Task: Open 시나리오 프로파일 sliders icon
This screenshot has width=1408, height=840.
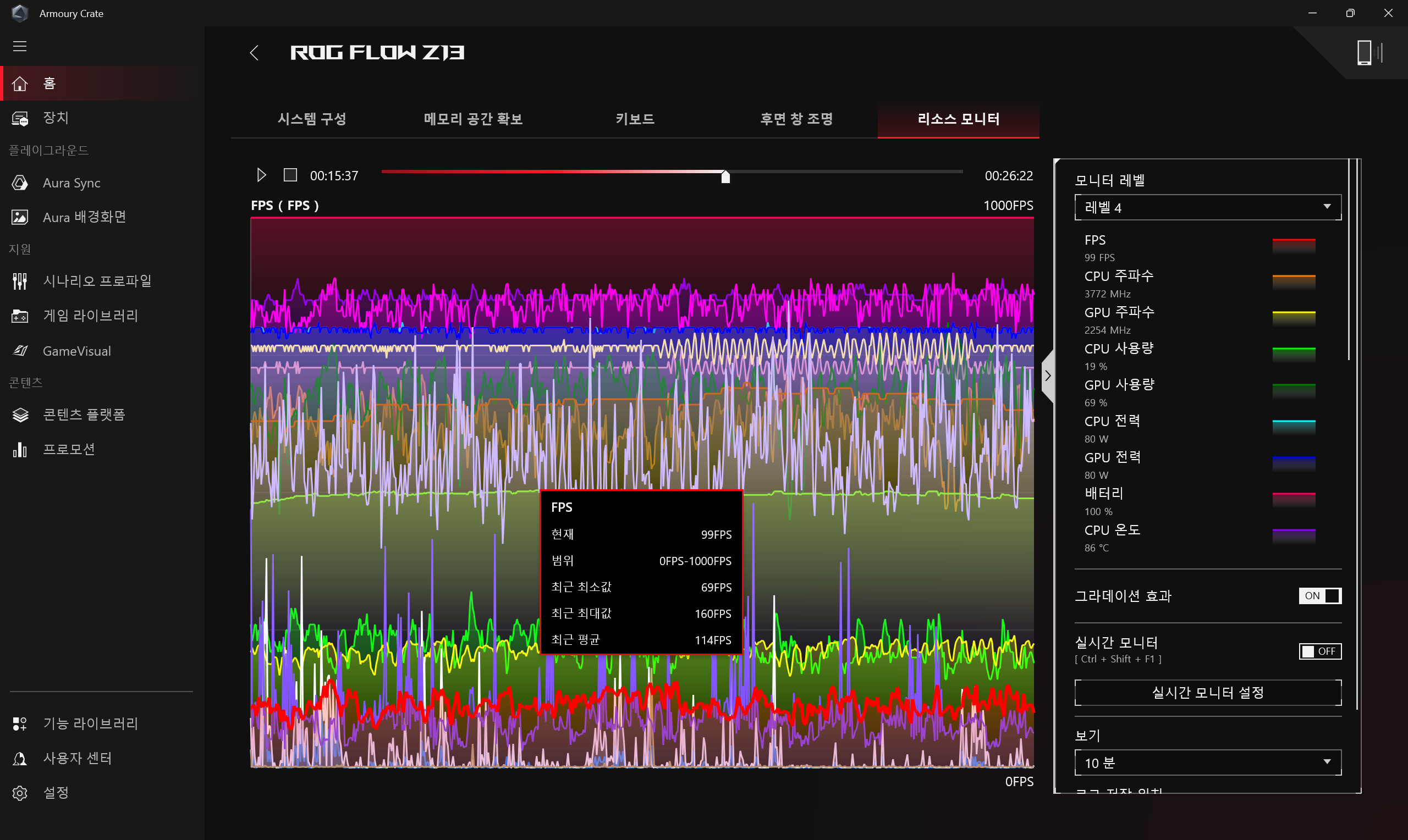Action: pos(20,281)
